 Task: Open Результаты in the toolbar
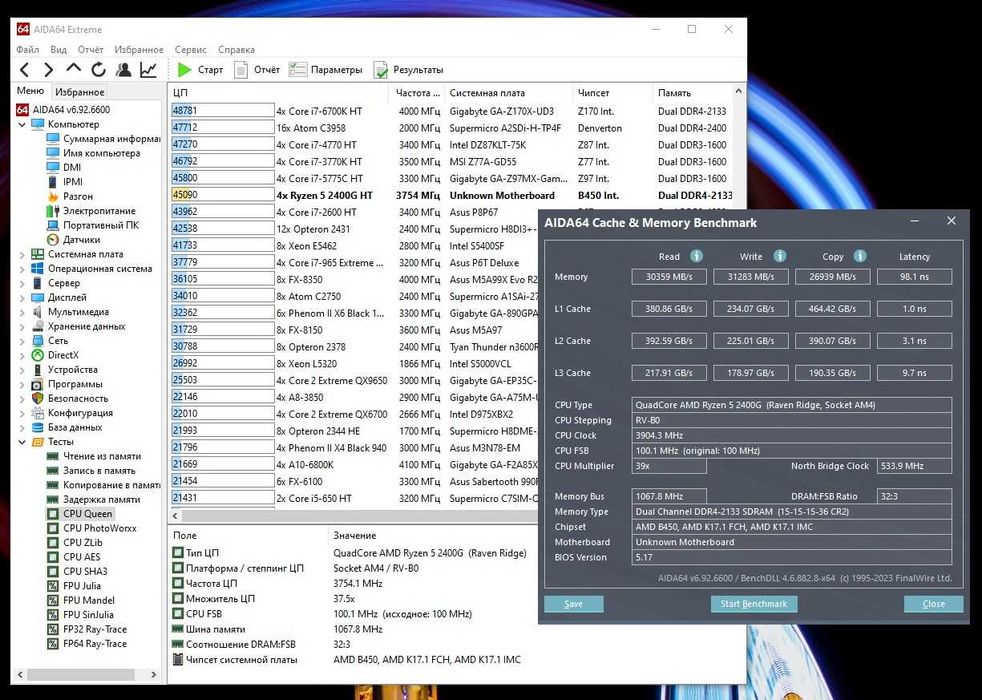(408, 69)
